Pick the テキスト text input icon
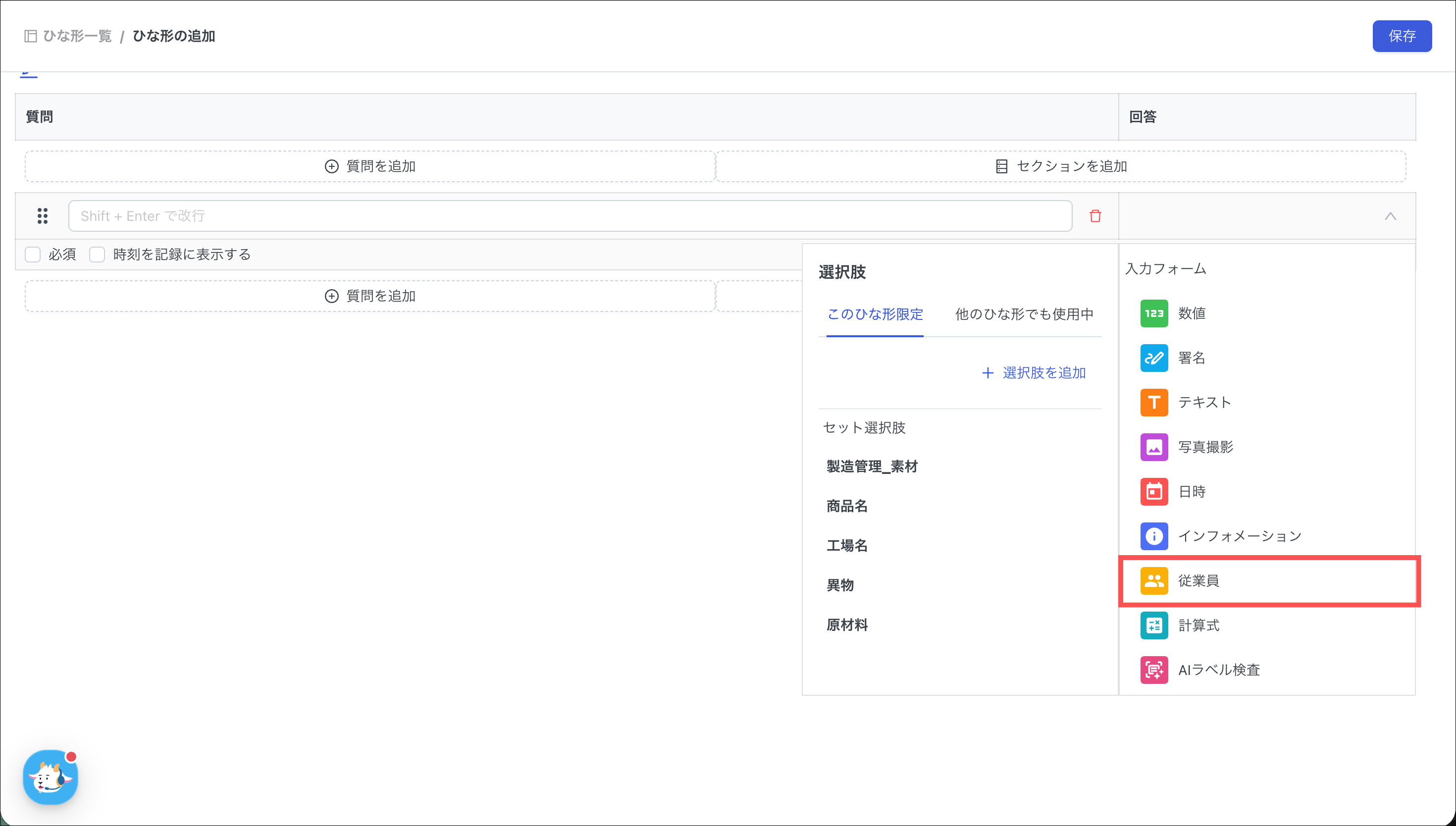Image resolution: width=1456 pixels, height=826 pixels. coord(1154,402)
